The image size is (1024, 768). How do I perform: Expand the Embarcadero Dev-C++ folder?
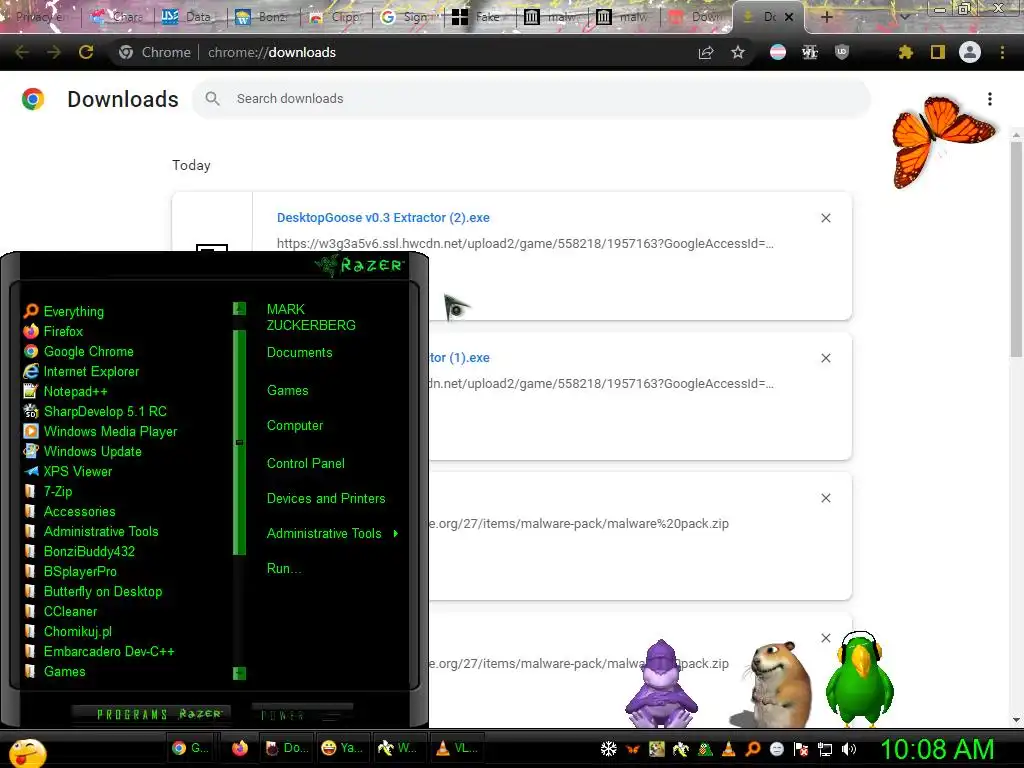coord(99,651)
